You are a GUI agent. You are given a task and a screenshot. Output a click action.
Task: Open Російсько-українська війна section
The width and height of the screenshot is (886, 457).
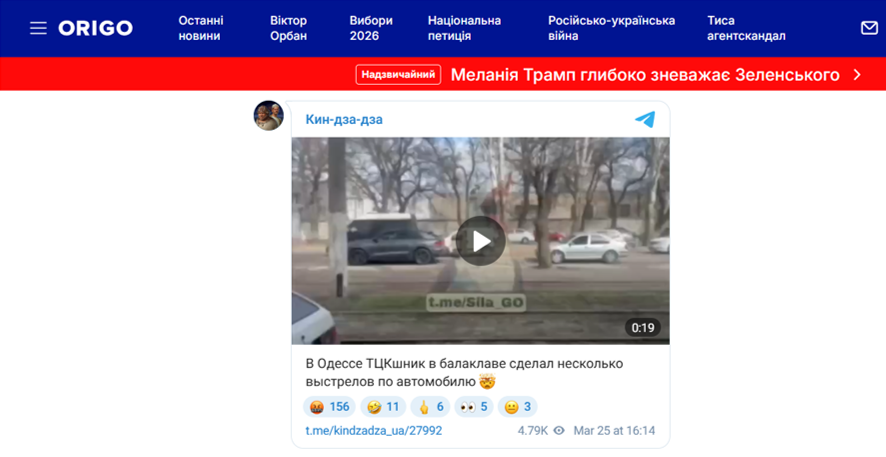[611, 28]
